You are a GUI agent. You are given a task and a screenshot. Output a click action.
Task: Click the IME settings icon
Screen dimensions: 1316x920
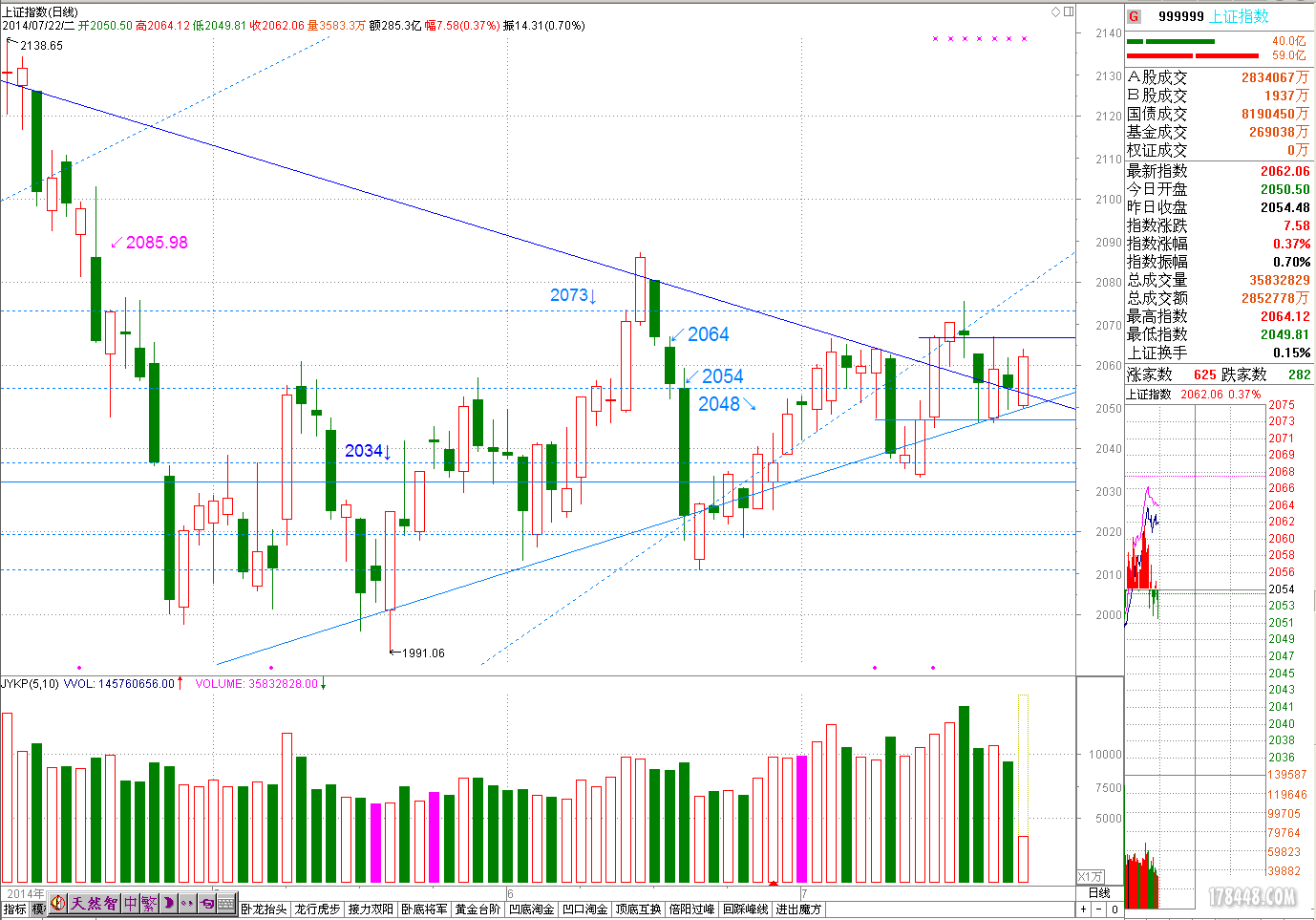click(x=206, y=903)
